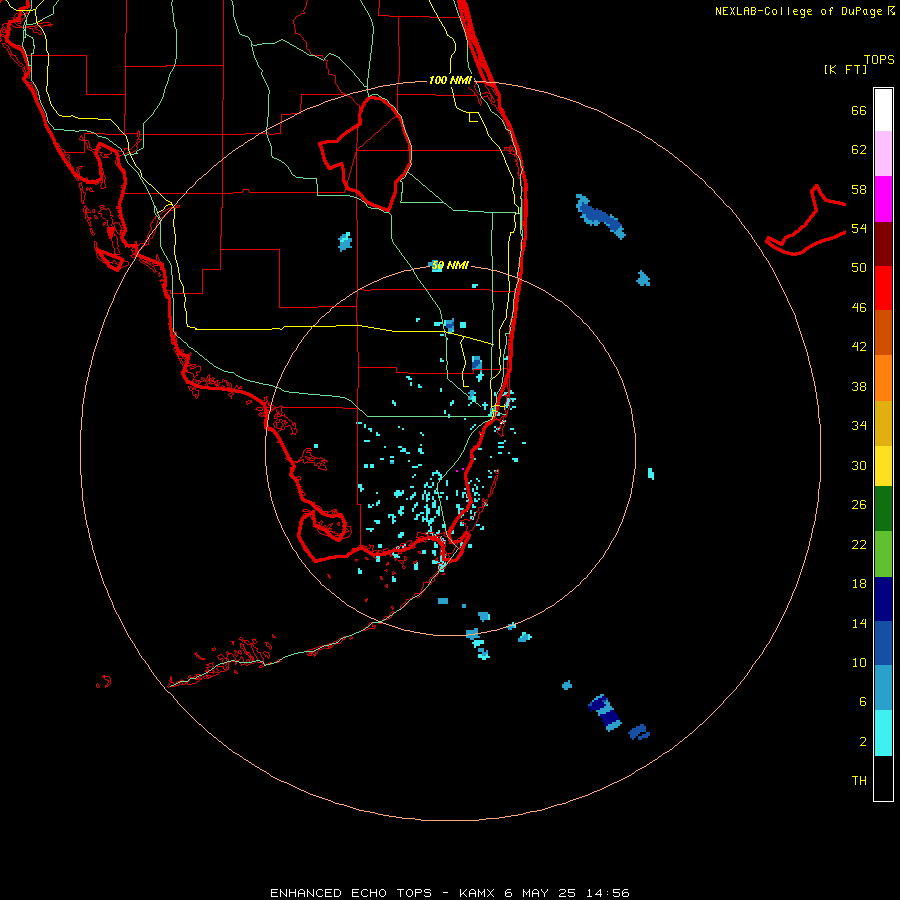Click the light green legend swatch
Screen dimensions: 900x900
coord(883,554)
